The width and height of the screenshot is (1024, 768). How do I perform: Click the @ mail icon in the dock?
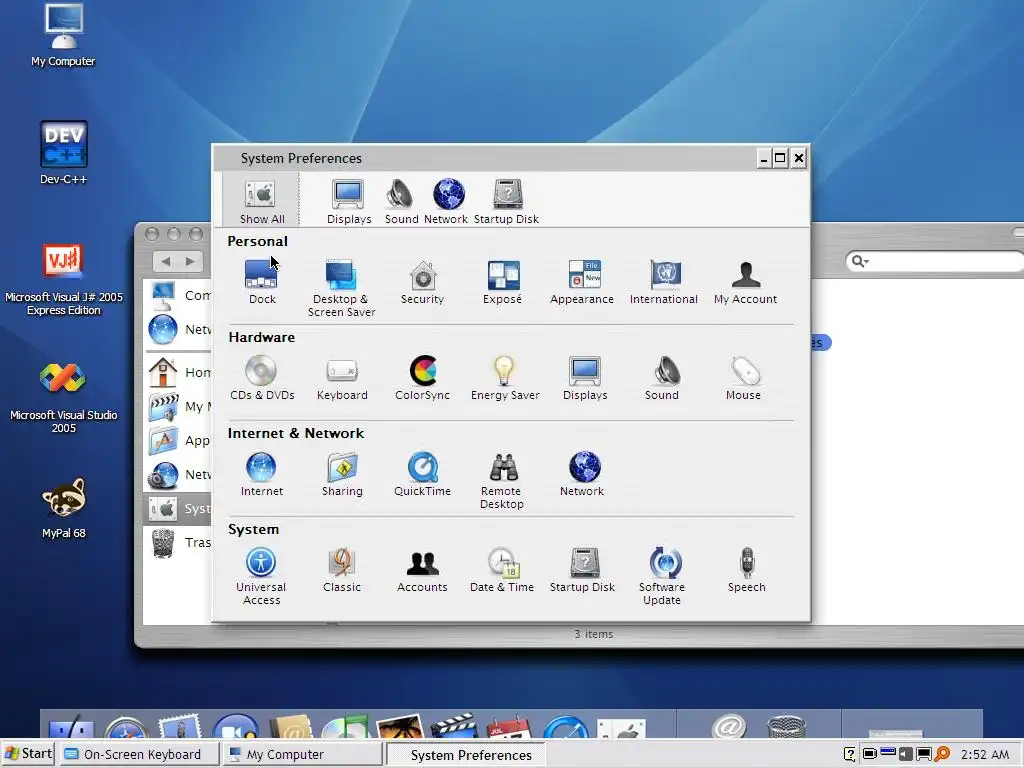click(x=728, y=726)
